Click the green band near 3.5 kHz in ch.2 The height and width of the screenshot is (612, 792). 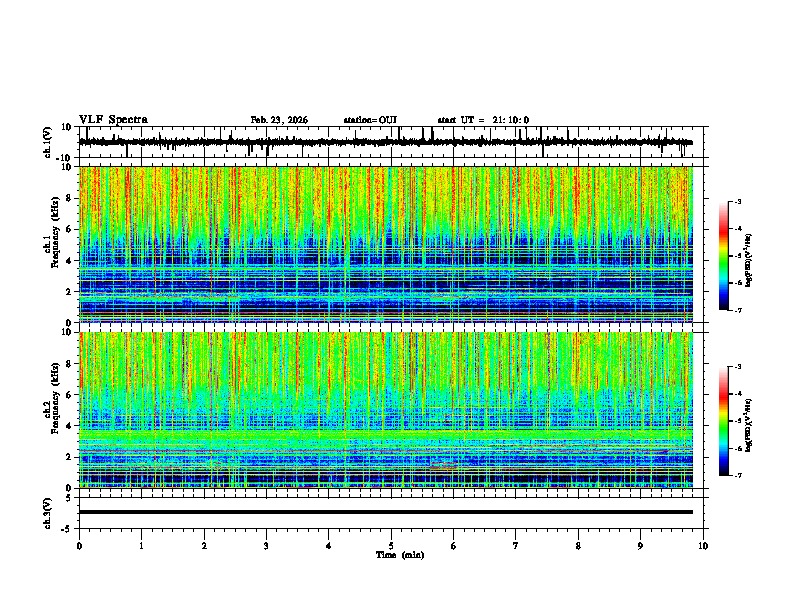(386, 434)
